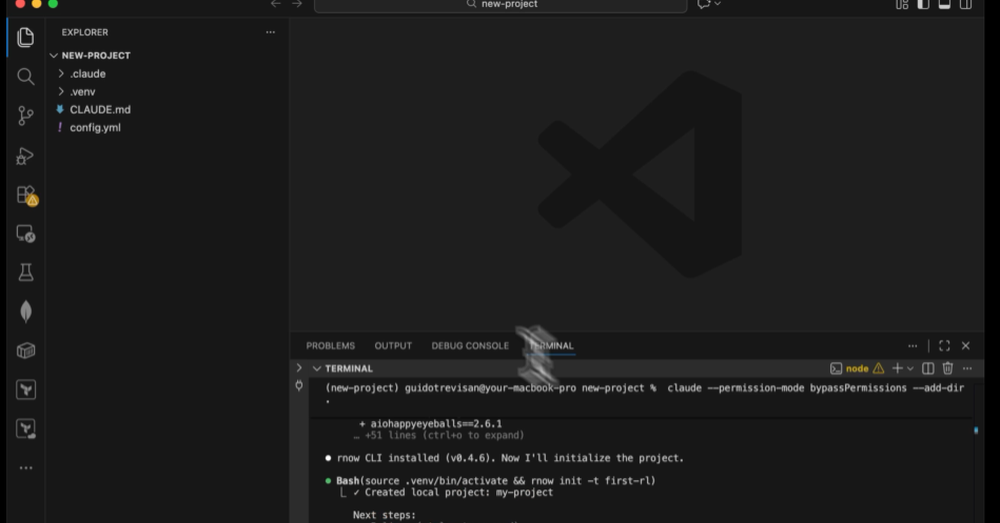The image size is (1000, 523).
Task: Go back with the navigation arrow
Action: [x=276, y=4]
